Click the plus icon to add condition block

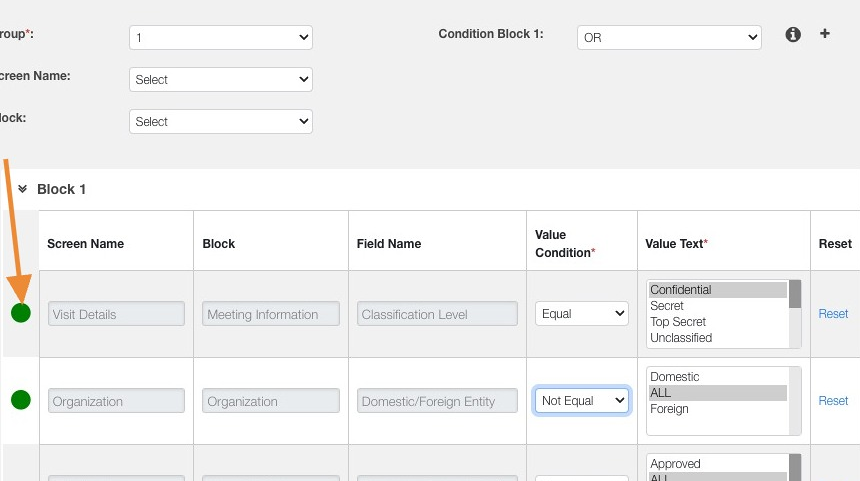pos(825,33)
